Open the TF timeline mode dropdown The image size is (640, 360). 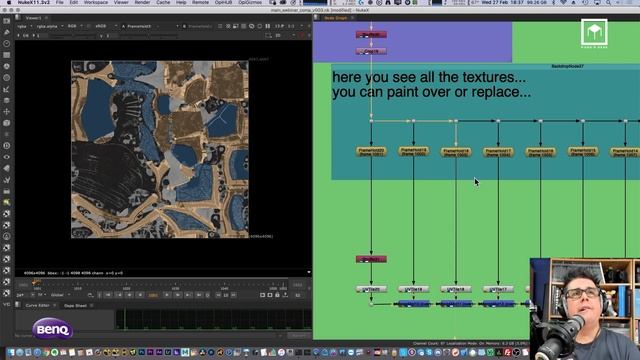click(41, 295)
